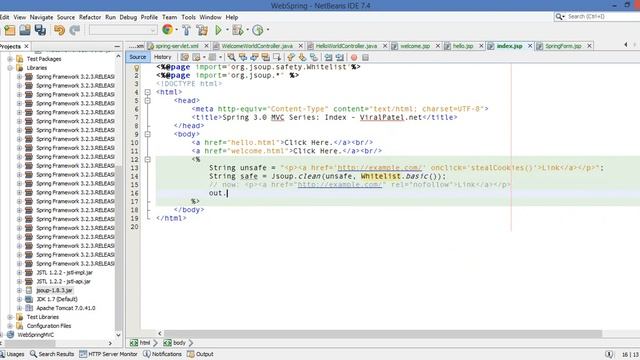Select JSTL 1.2.2 - jstl-impl.jar entry
Viewport: 640px width, 360px height.
pyautogui.click(x=64, y=273)
